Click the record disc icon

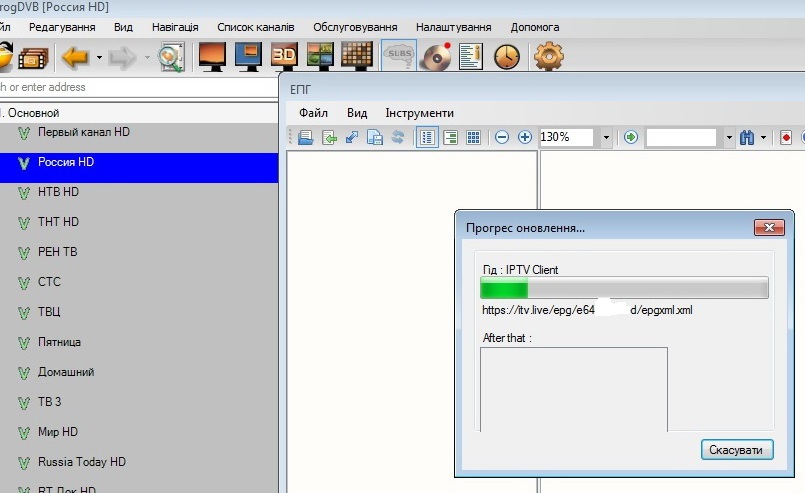436,57
